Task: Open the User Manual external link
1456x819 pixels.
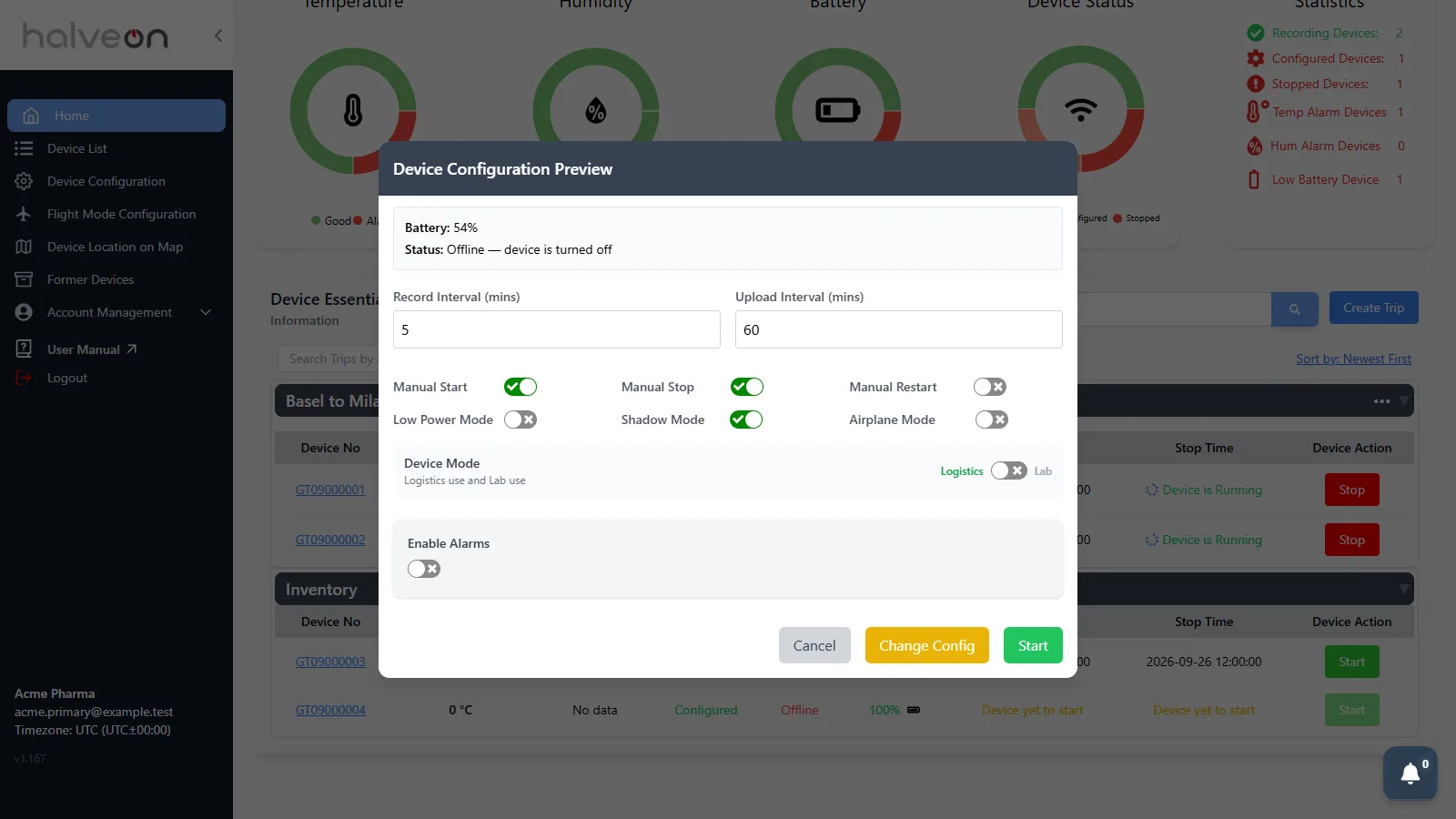Action: coord(92,349)
